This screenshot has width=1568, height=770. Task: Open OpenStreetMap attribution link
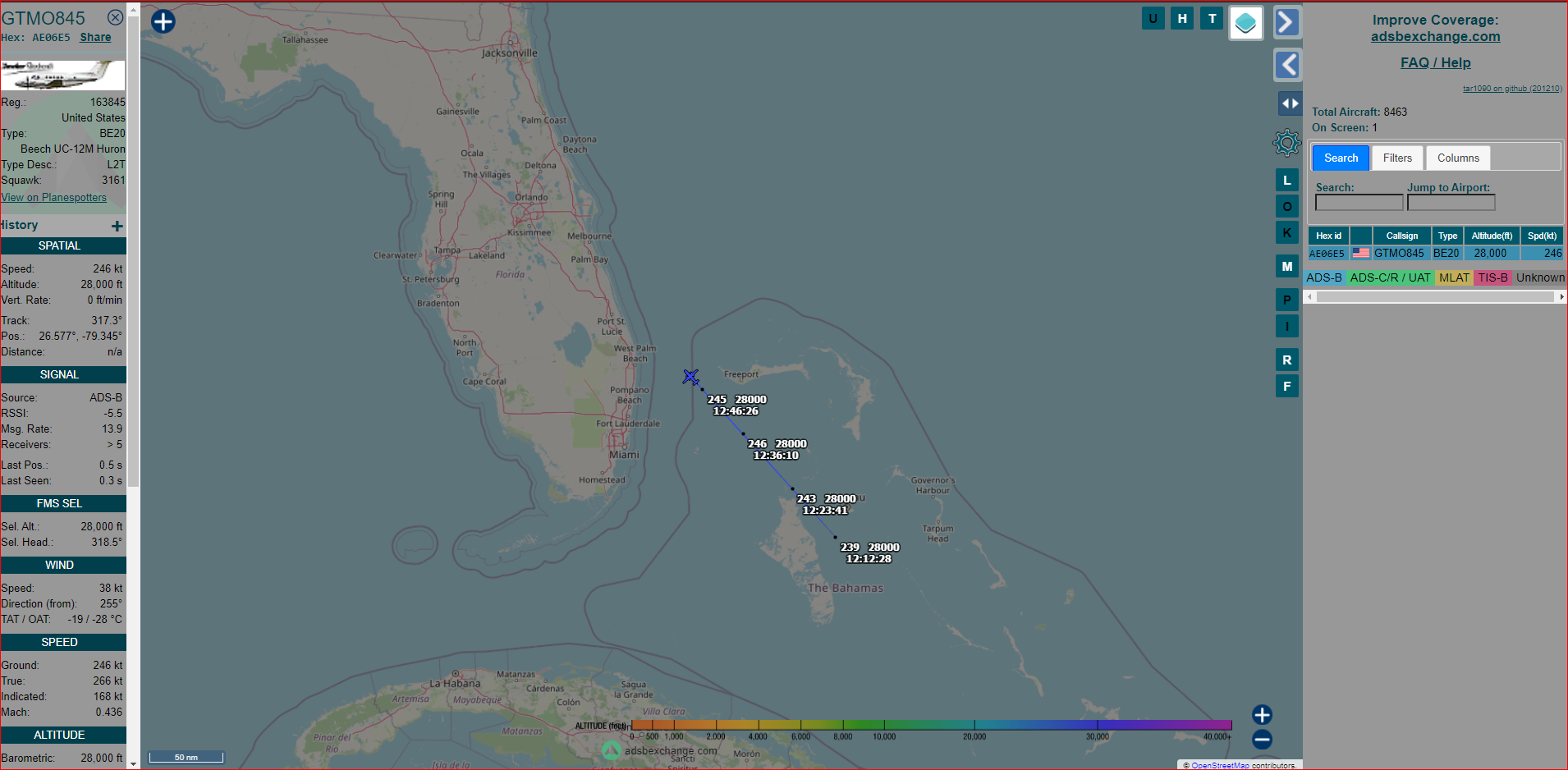(1220, 765)
